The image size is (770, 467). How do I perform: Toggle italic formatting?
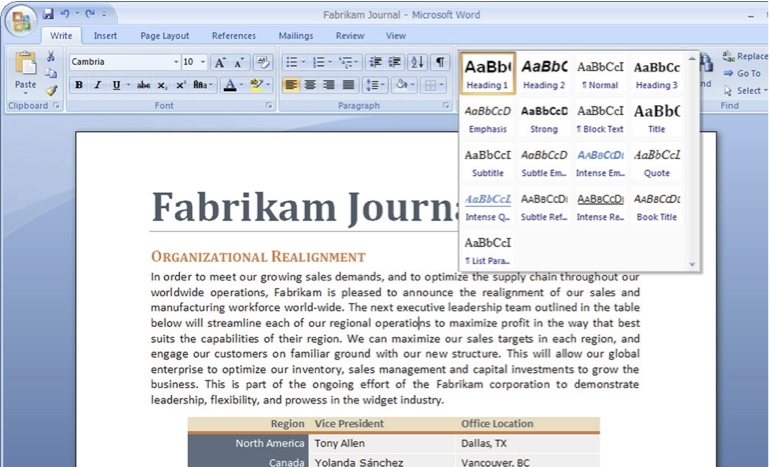97,85
